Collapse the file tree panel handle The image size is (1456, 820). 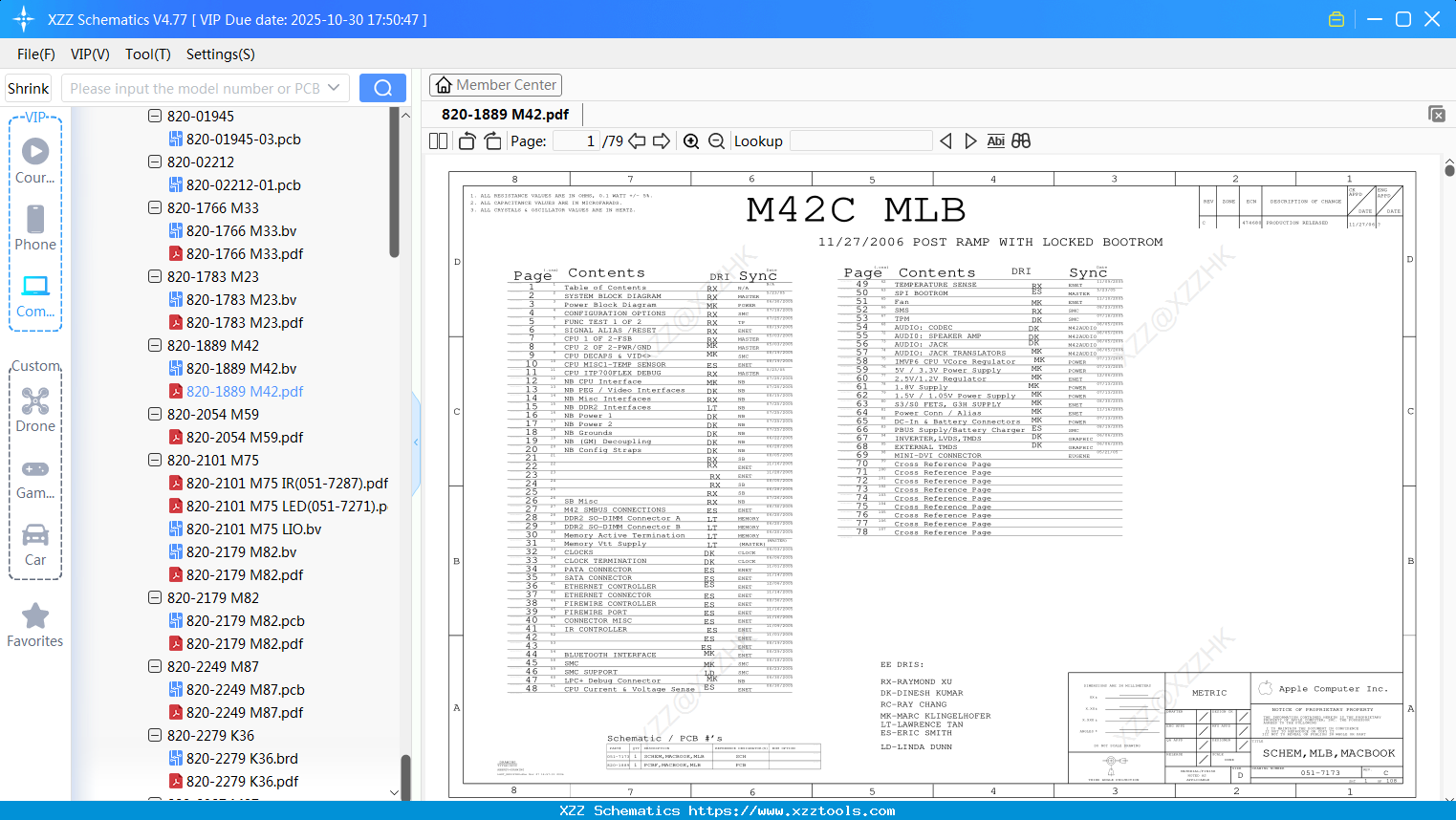click(x=416, y=442)
